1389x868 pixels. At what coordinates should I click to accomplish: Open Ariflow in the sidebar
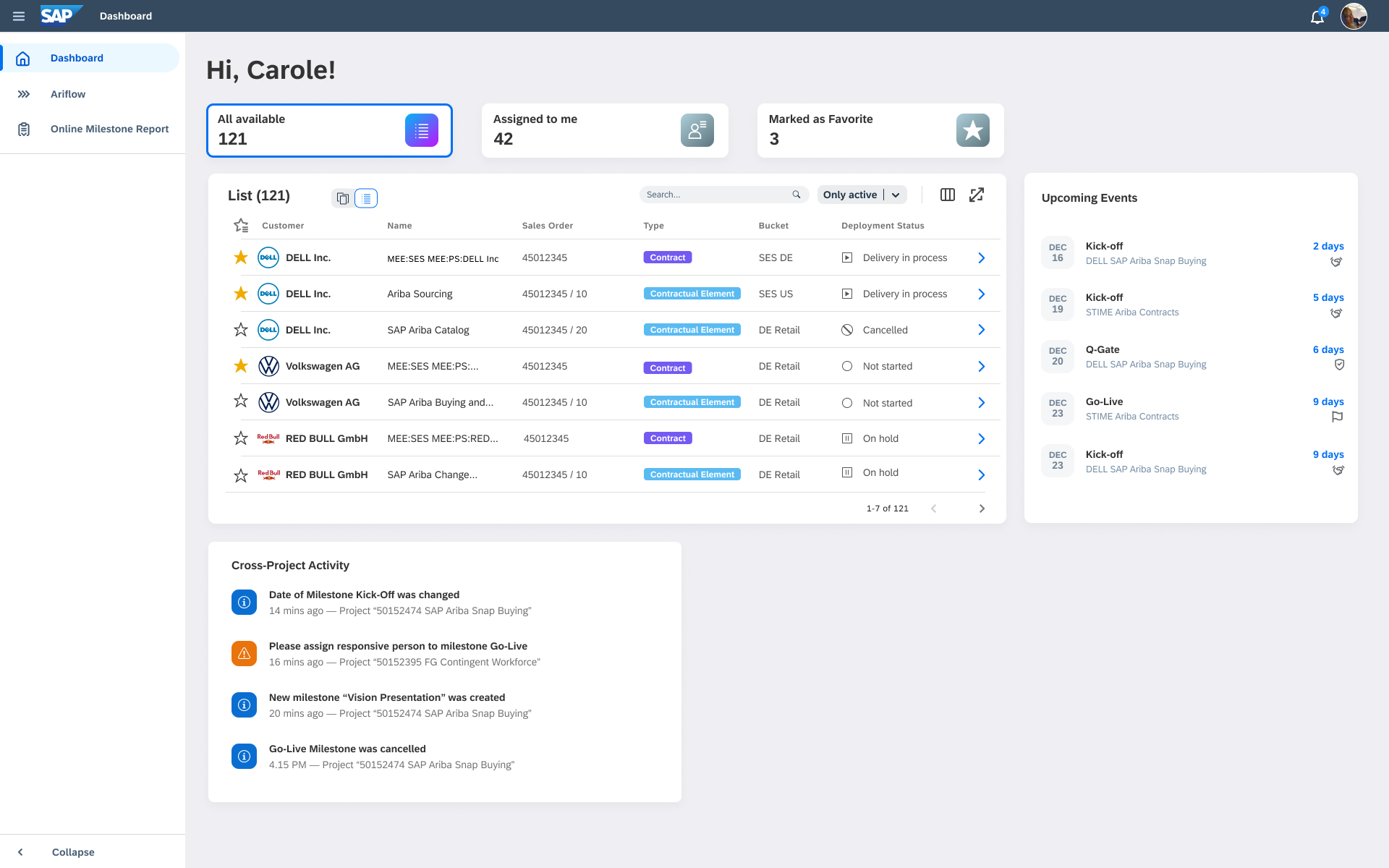click(x=68, y=94)
